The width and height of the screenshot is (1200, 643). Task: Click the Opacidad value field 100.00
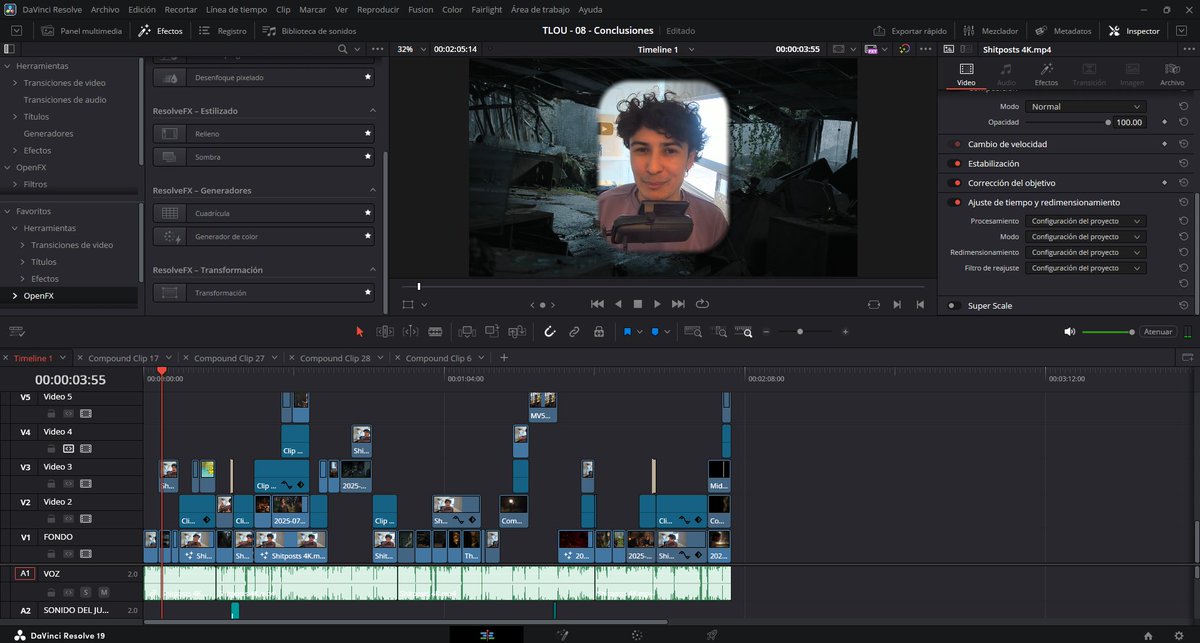click(1130, 122)
